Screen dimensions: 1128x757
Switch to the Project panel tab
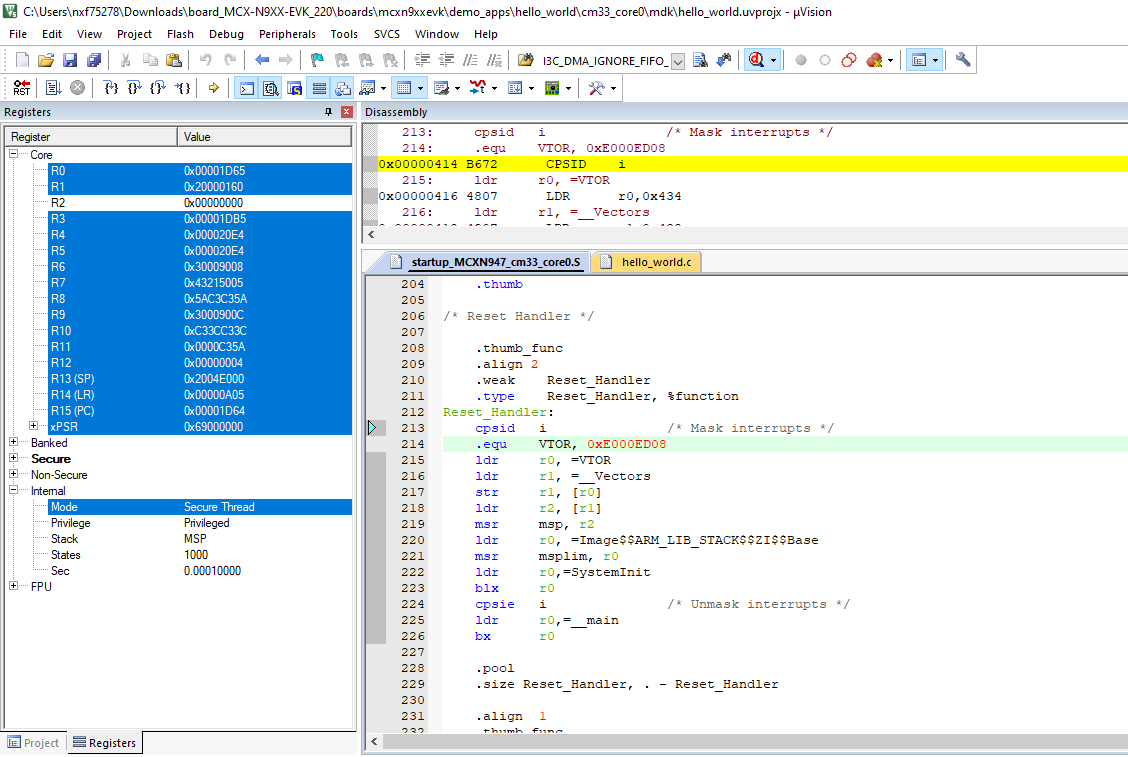pyautogui.click(x=33, y=743)
